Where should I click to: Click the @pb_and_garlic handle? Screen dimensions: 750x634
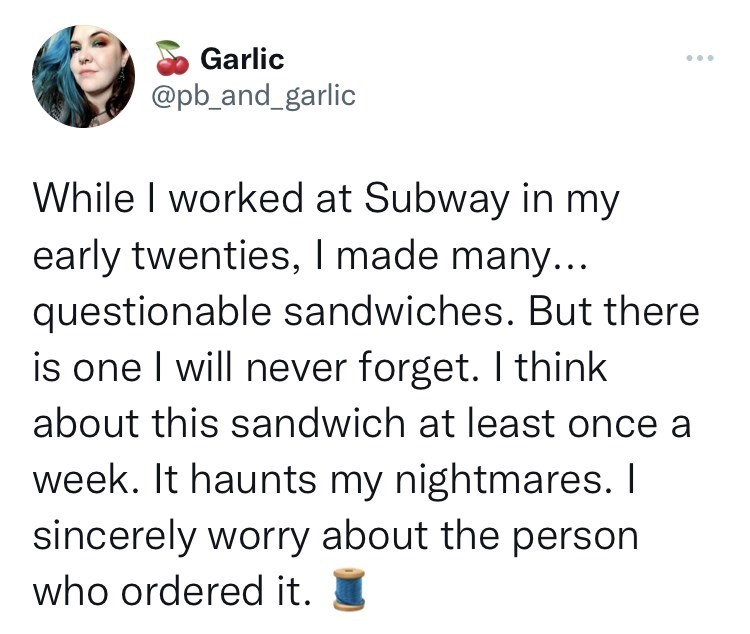click(x=255, y=95)
